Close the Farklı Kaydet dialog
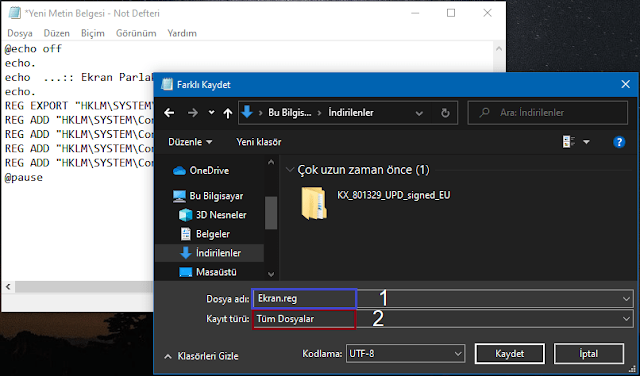This screenshot has height=376, width=640. click(625, 85)
